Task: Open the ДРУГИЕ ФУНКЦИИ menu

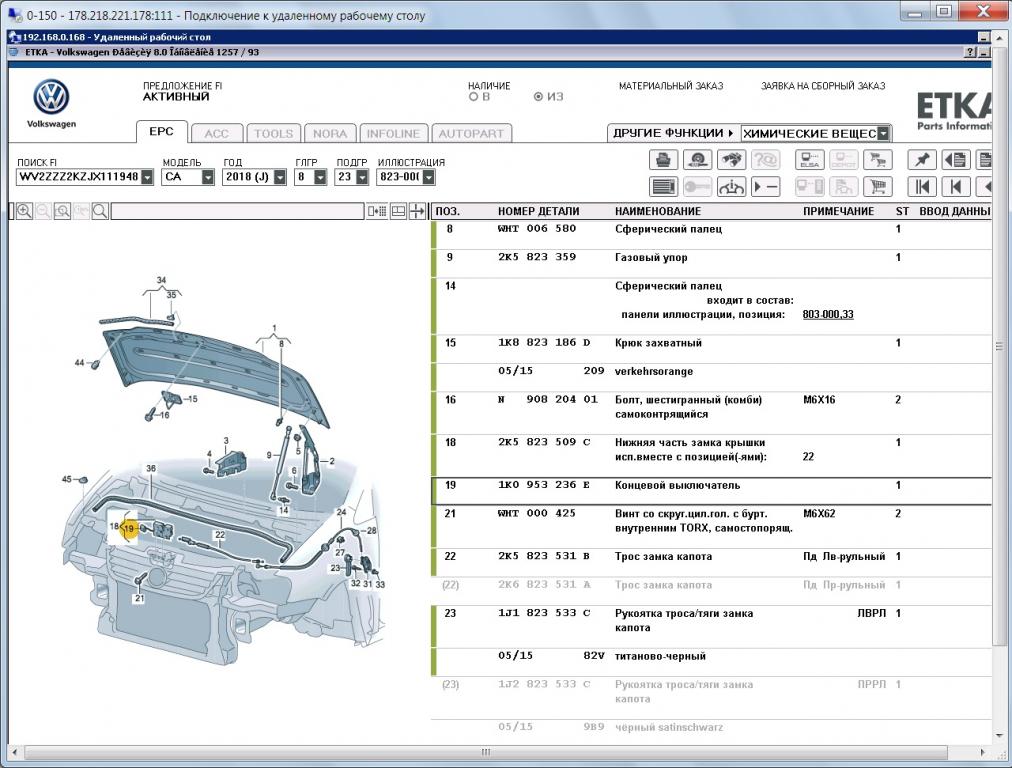Action: tap(673, 133)
